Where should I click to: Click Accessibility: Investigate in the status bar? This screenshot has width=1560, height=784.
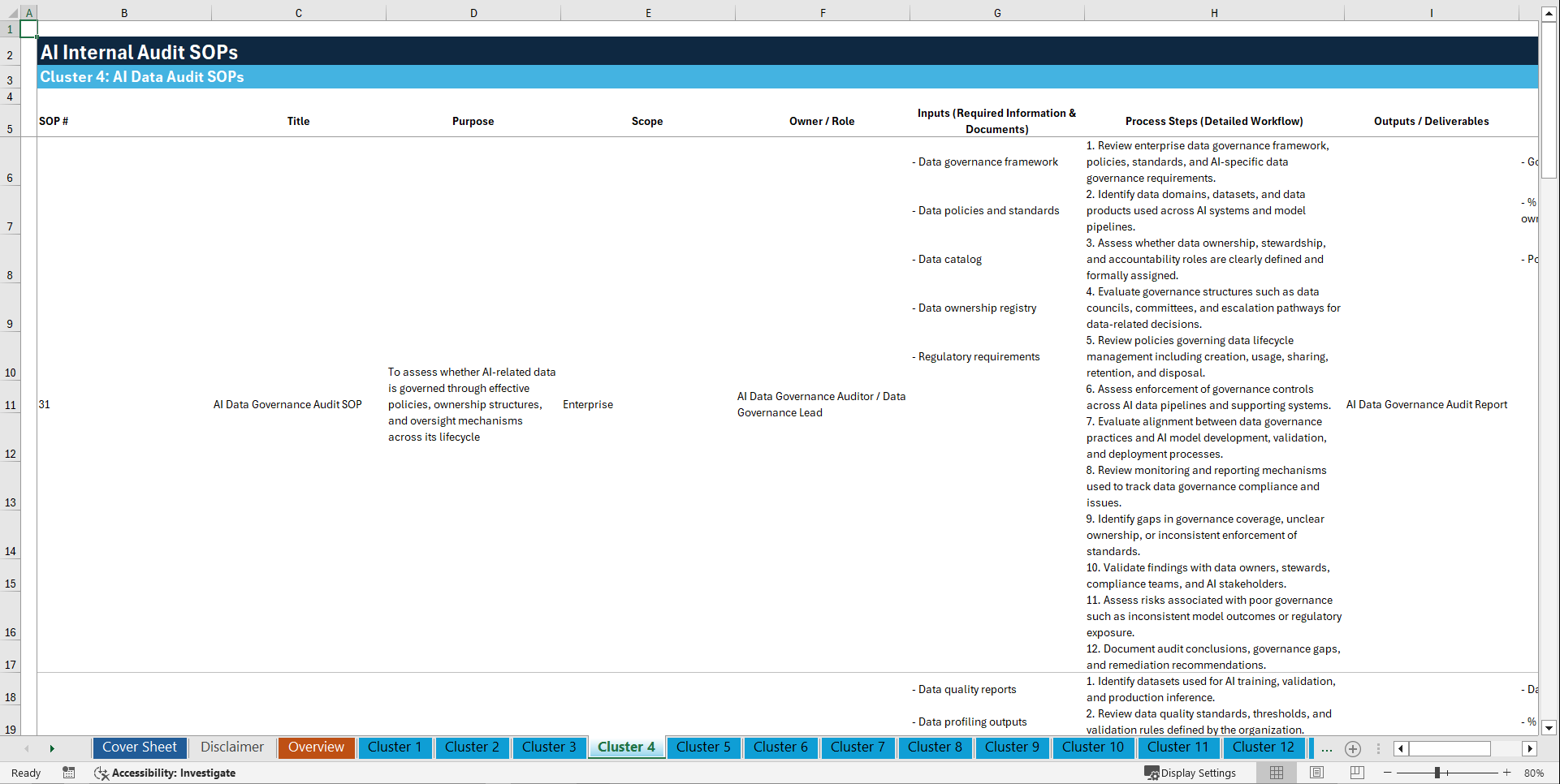pyautogui.click(x=165, y=773)
